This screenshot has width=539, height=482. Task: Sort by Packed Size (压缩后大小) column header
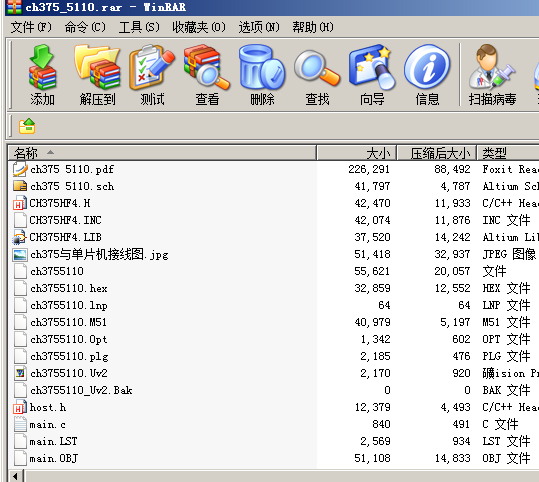click(x=437, y=153)
